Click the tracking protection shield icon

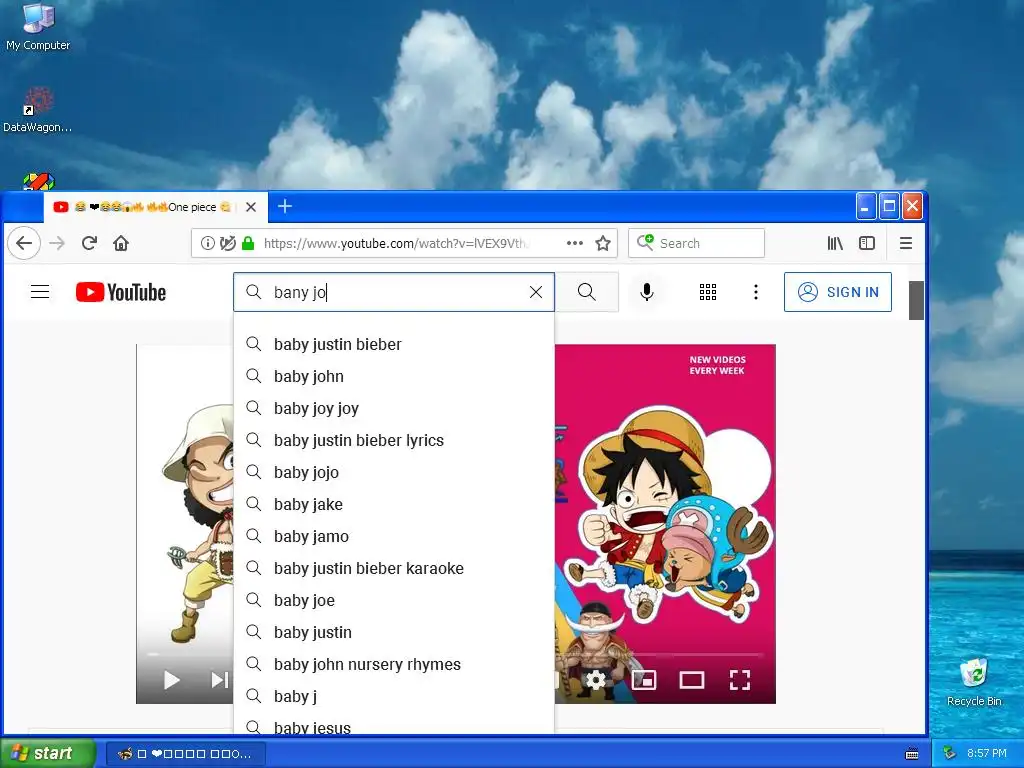pyautogui.click(x=227, y=244)
